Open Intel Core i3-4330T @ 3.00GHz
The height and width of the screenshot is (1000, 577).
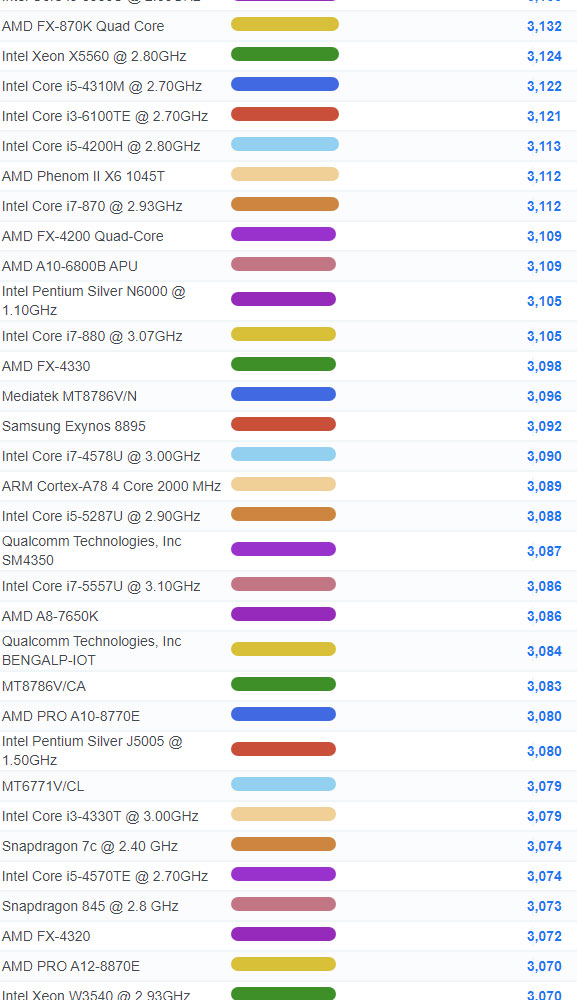pos(100,816)
